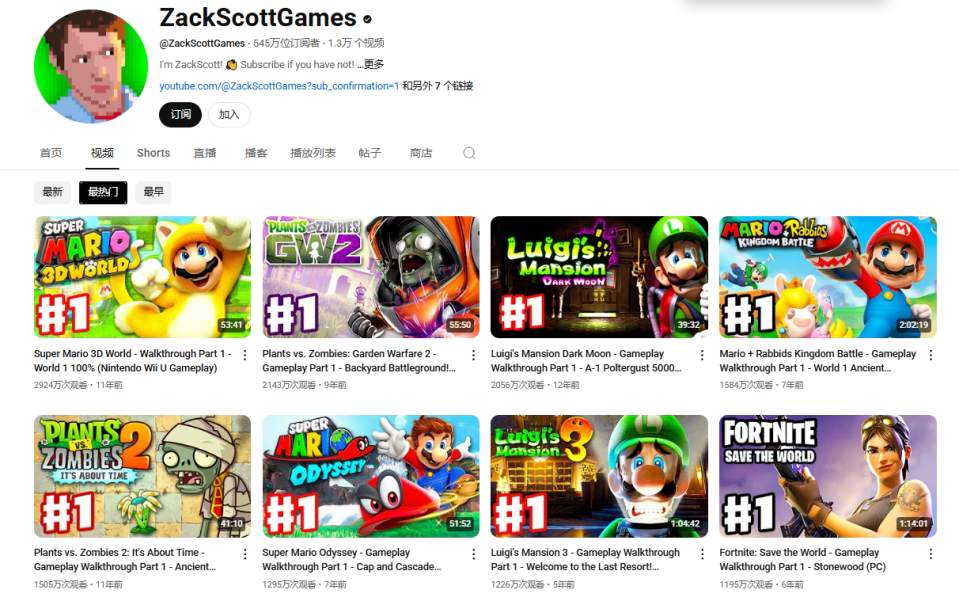Click the search icon in channel tabs
The height and width of the screenshot is (605, 959).
point(469,153)
